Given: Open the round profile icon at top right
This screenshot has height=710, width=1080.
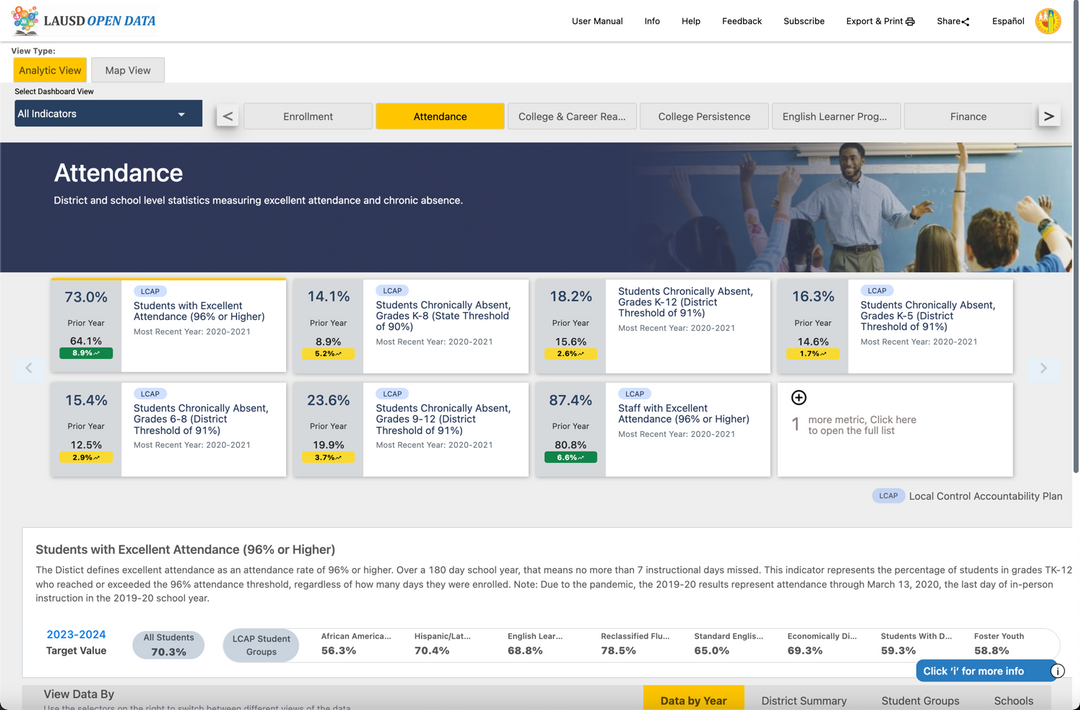Looking at the screenshot, I should pyautogui.click(x=1048, y=21).
